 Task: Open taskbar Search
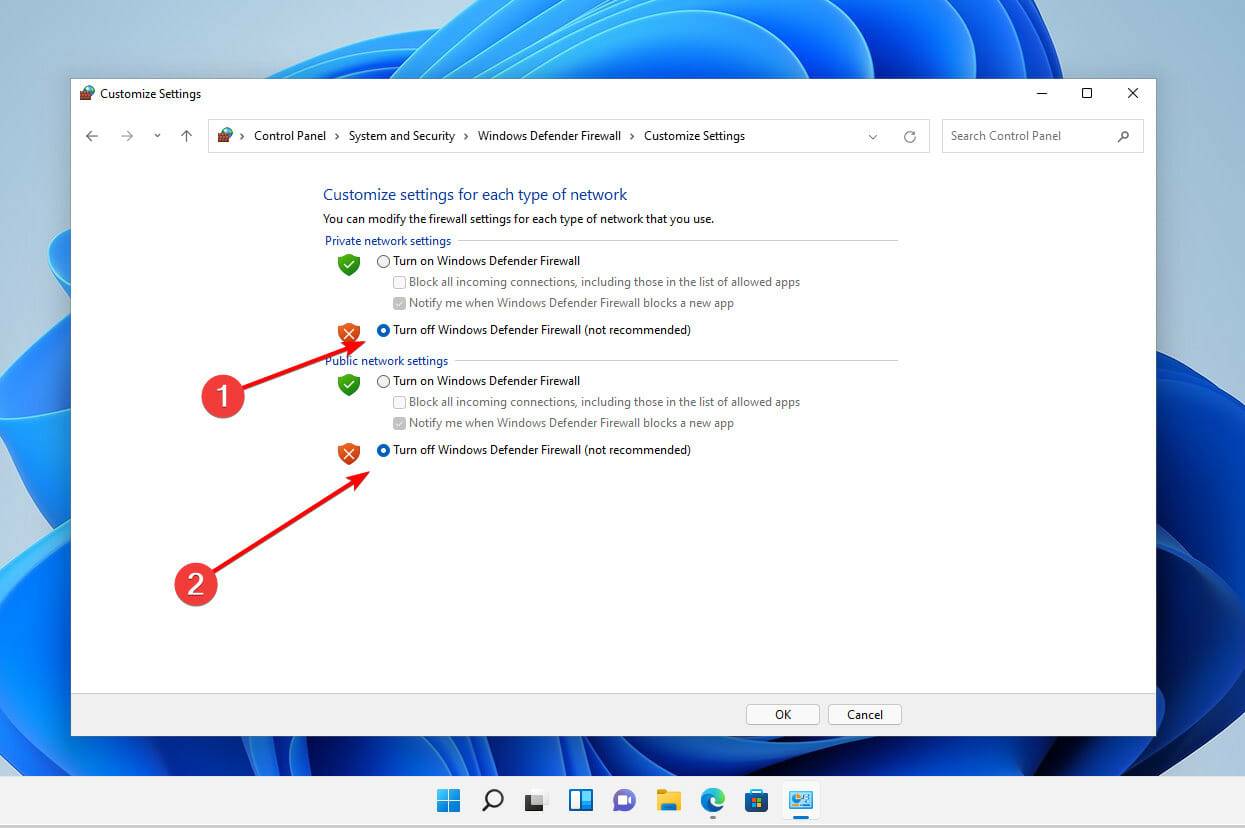(x=492, y=800)
